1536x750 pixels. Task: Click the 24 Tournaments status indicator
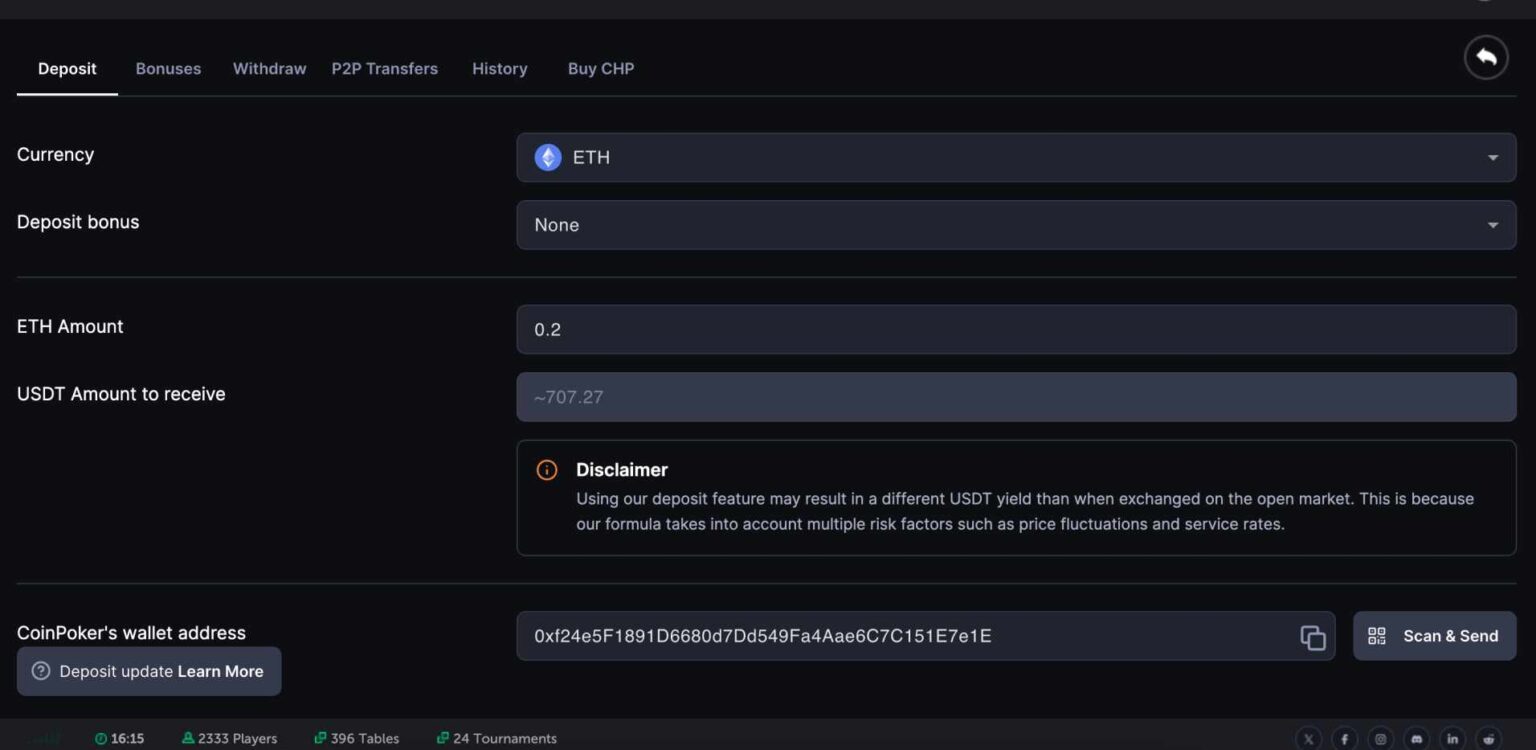point(497,739)
